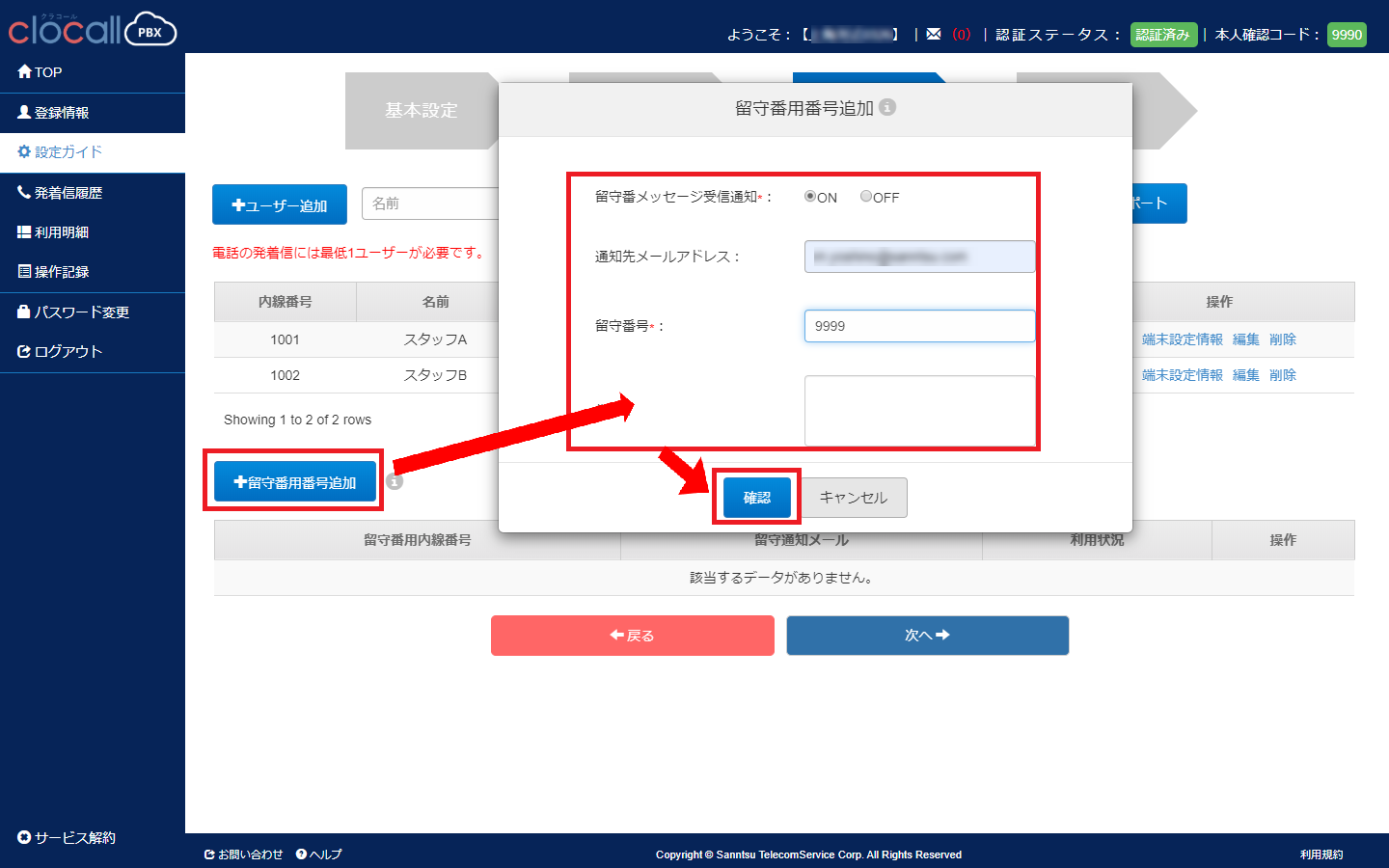
Task: Click the 9990 confirmation code badge
Action: tap(1348, 35)
